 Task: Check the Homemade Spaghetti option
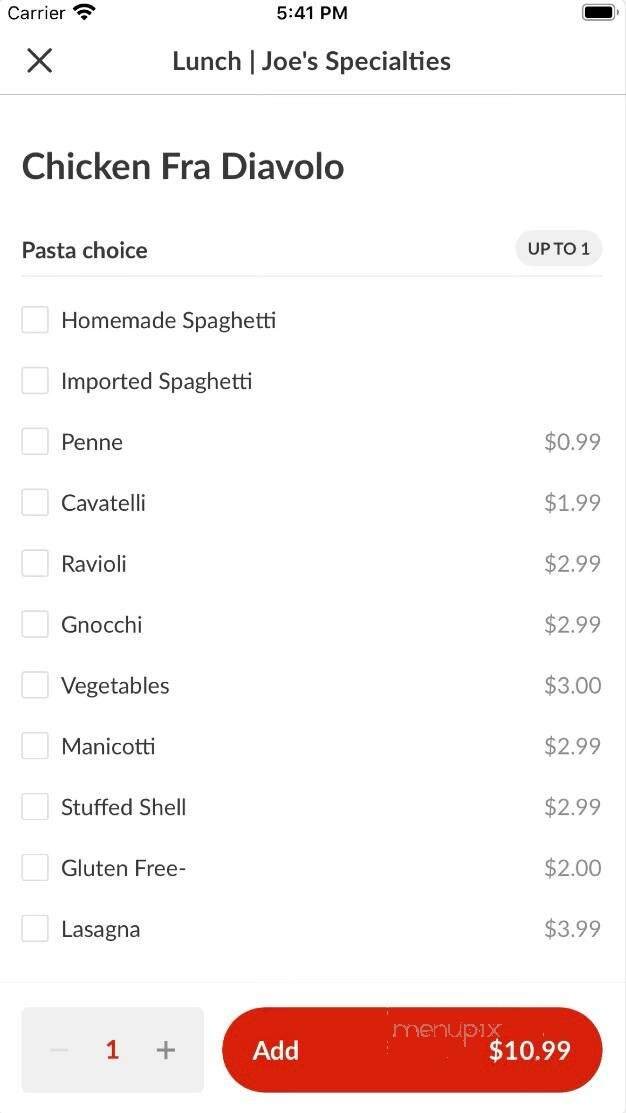[35, 319]
